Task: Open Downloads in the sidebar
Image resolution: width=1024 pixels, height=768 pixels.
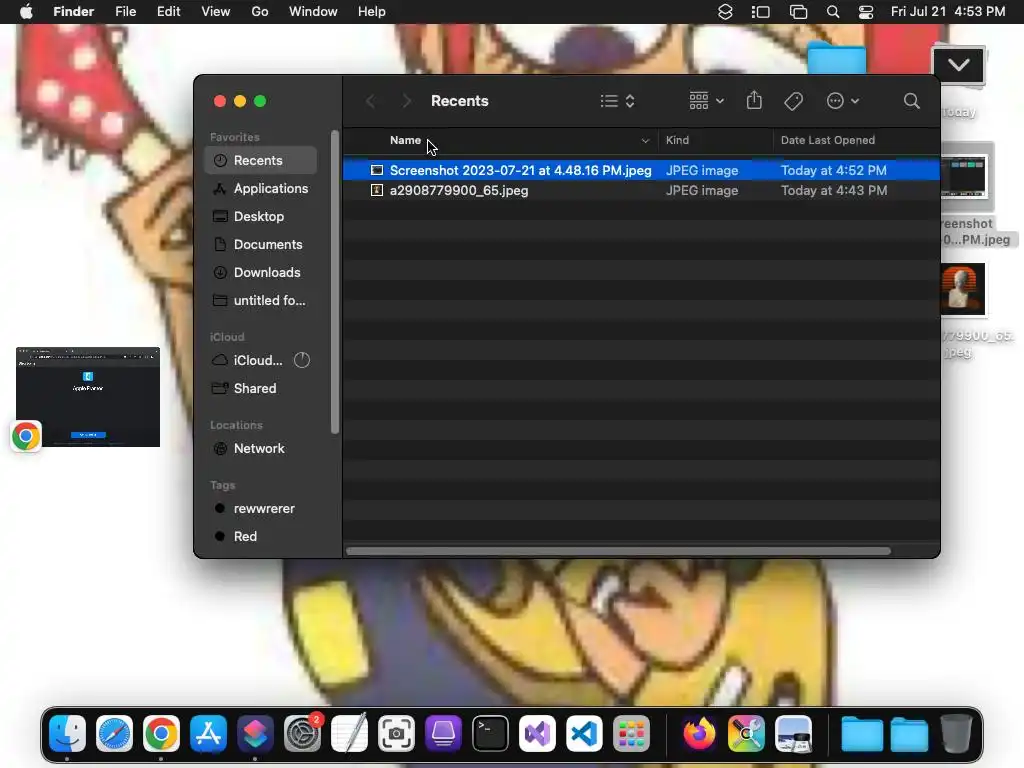Action: coord(261,273)
